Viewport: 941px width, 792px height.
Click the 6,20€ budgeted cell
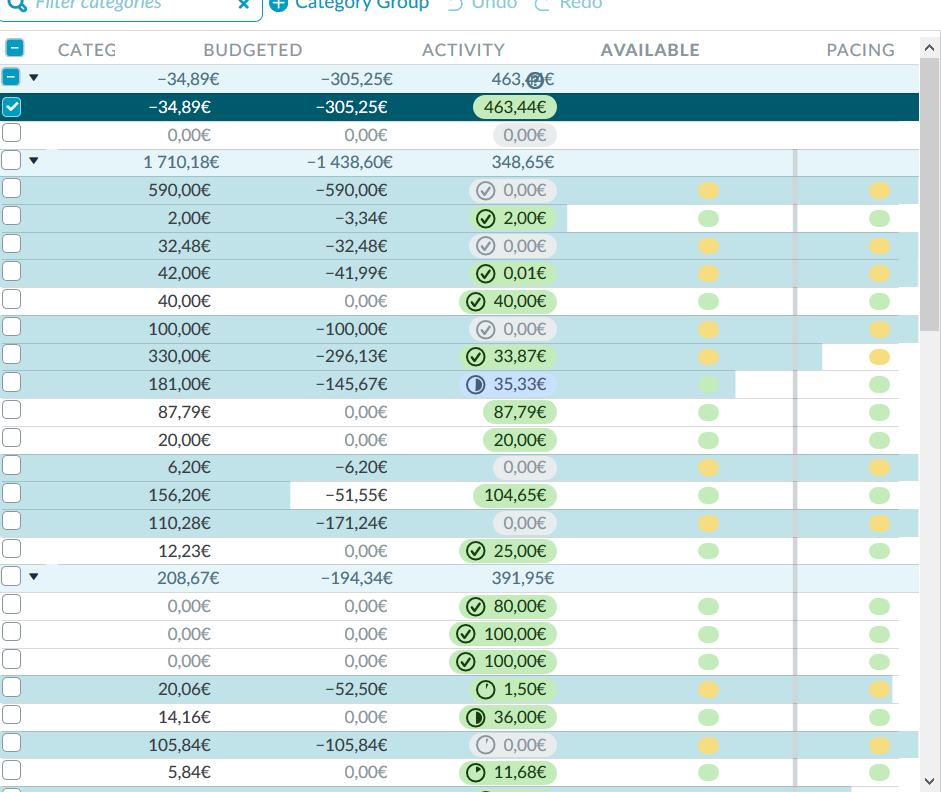tap(189, 467)
